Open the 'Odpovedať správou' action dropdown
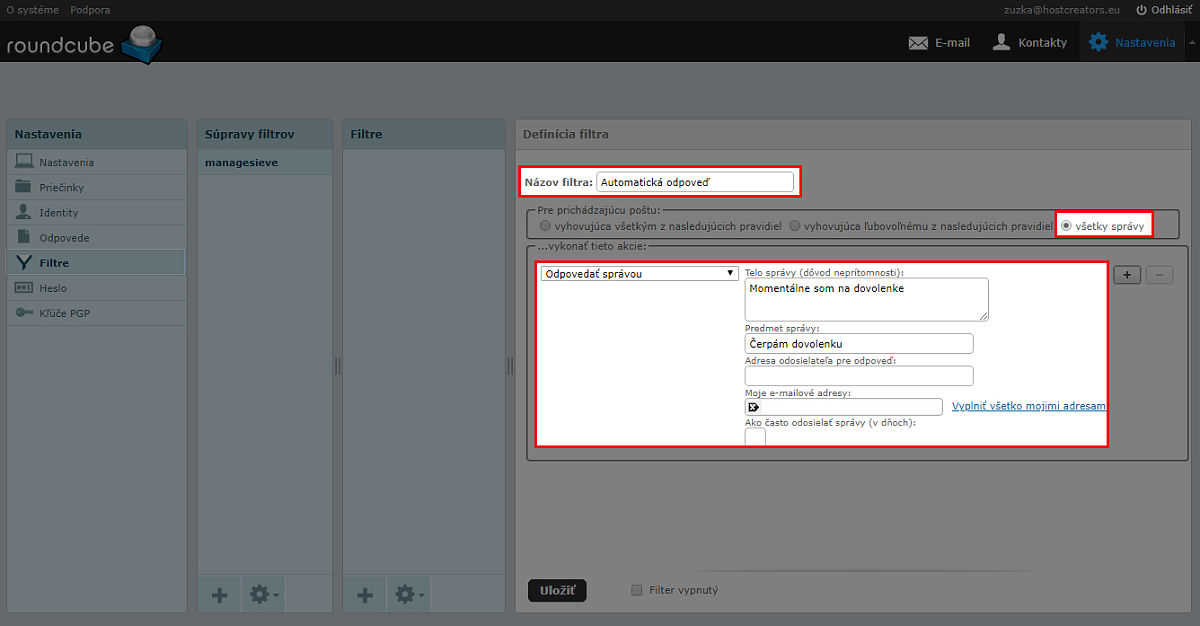The image size is (1200, 626). coord(639,273)
